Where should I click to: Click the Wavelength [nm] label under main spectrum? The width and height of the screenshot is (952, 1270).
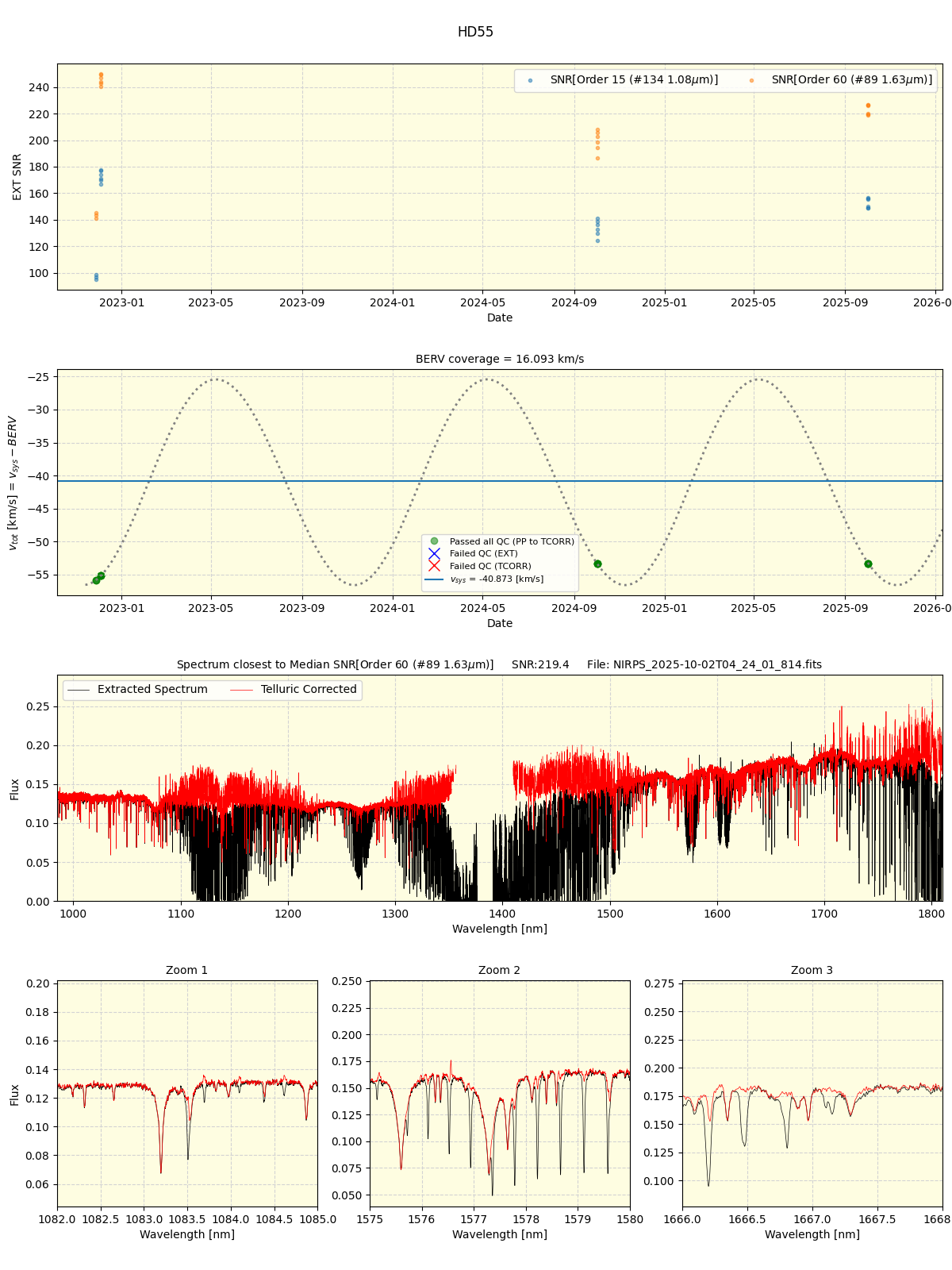point(500,929)
